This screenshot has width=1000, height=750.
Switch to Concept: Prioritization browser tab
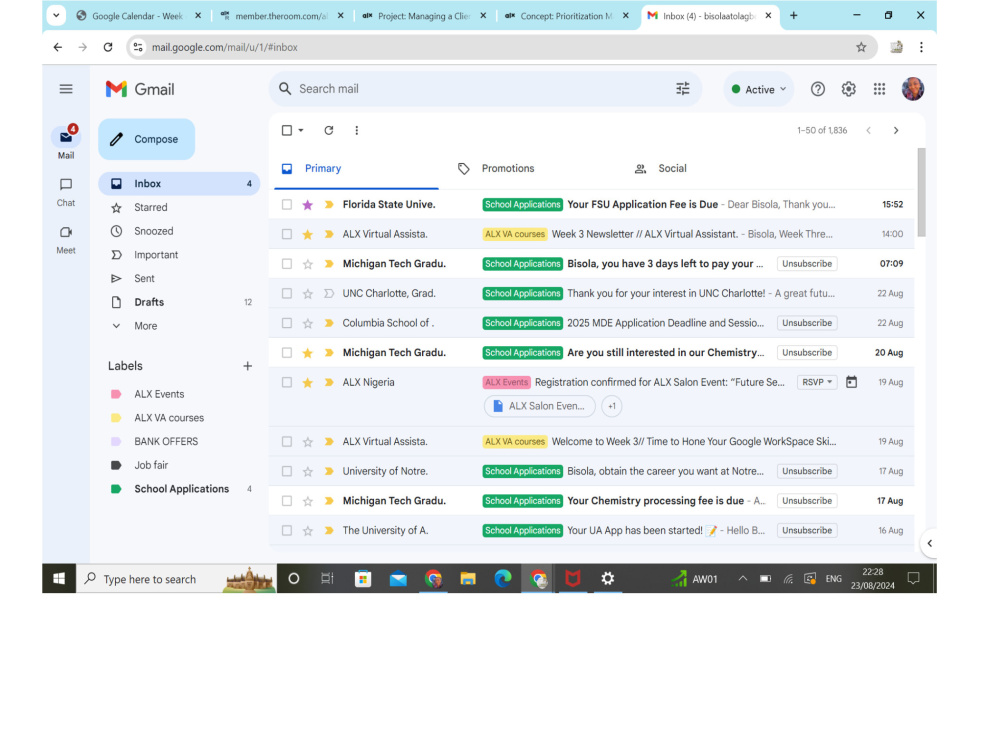pyautogui.click(x=567, y=16)
